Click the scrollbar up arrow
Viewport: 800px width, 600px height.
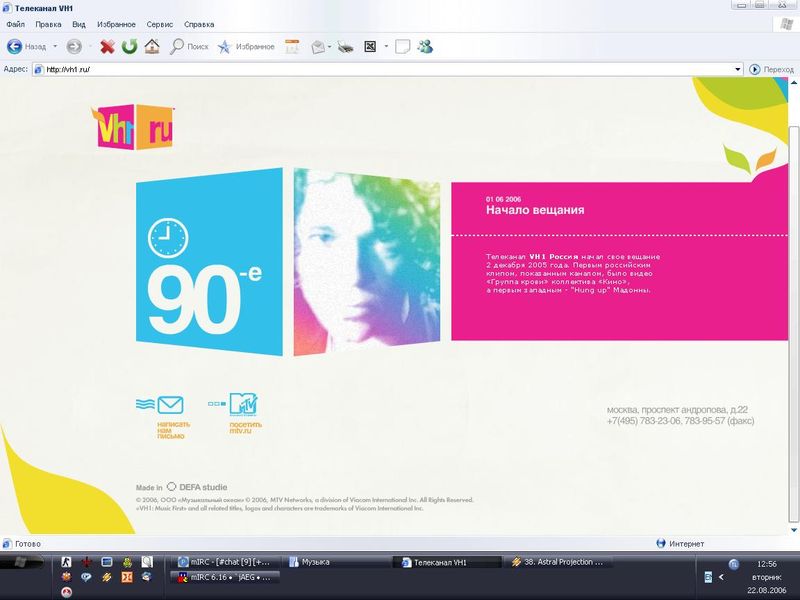click(x=793, y=82)
